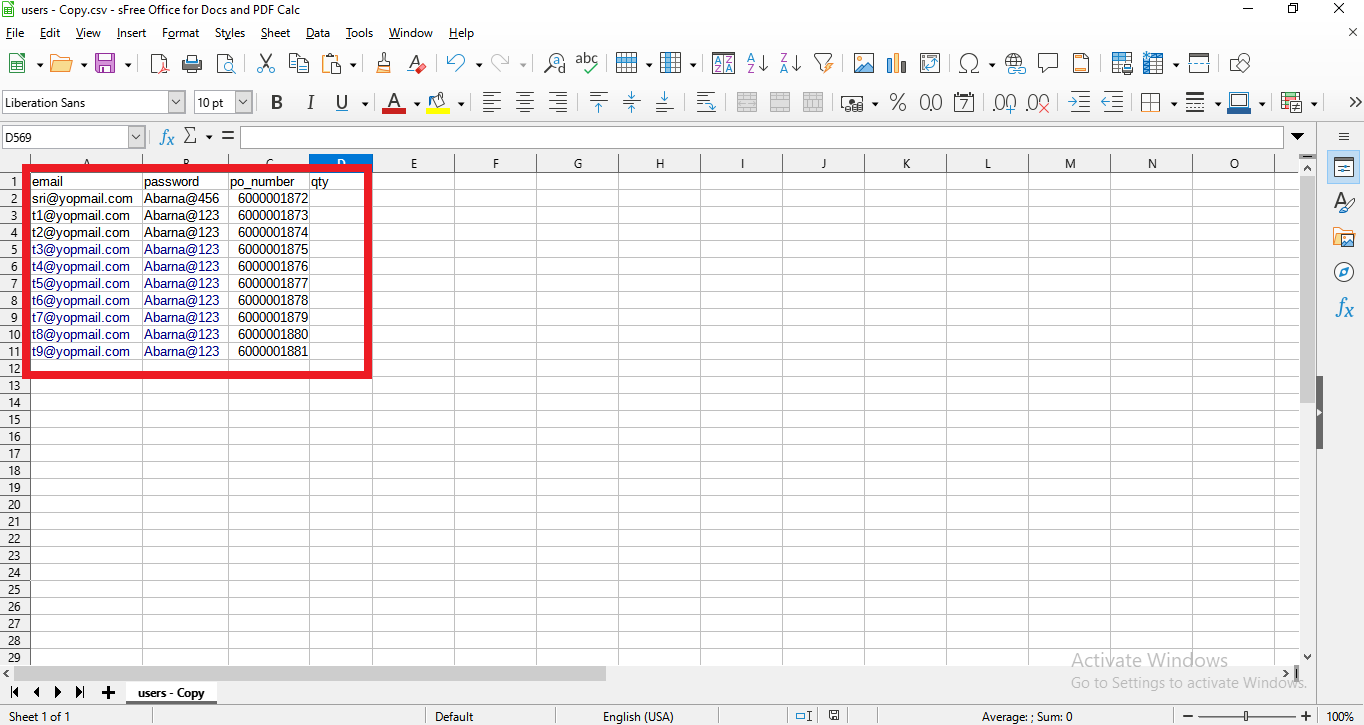1364x725 pixels.
Task: Open the Format menu
Action: (x=181, y=33)
